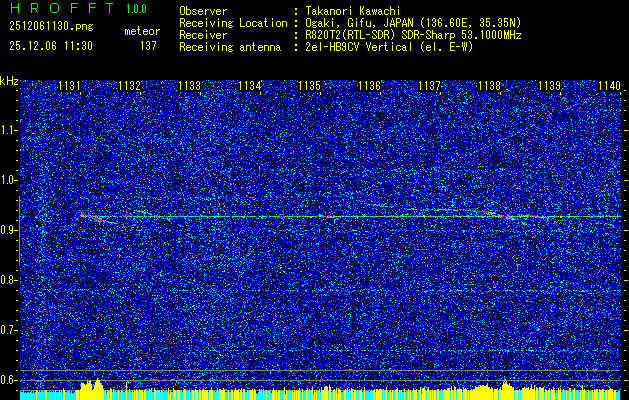Click the date stamp 25.12.06 11:30
This screenshot has width=629, height=400.
click(51, 46)
